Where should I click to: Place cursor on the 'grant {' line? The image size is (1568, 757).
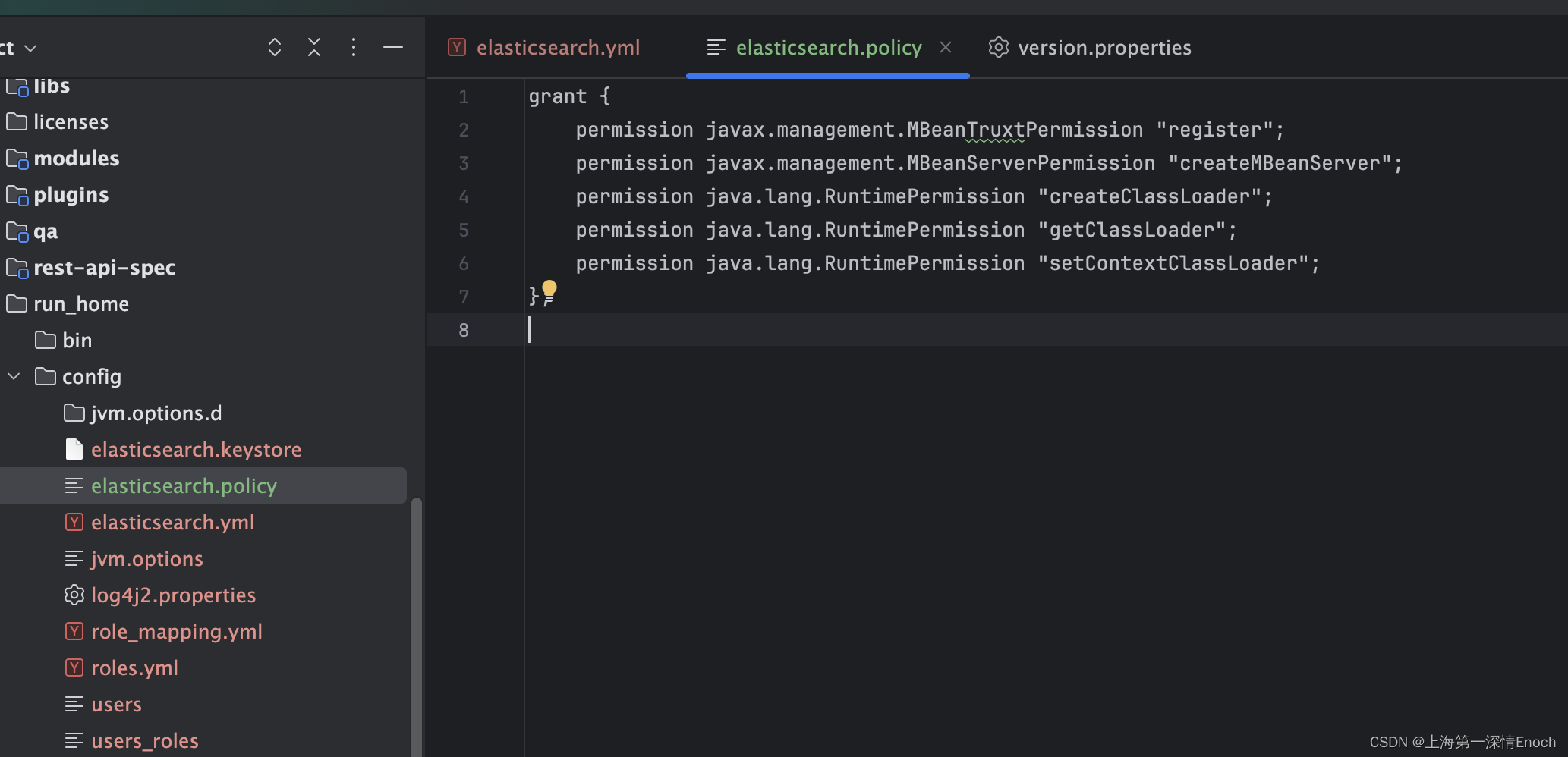pos(569,96)
